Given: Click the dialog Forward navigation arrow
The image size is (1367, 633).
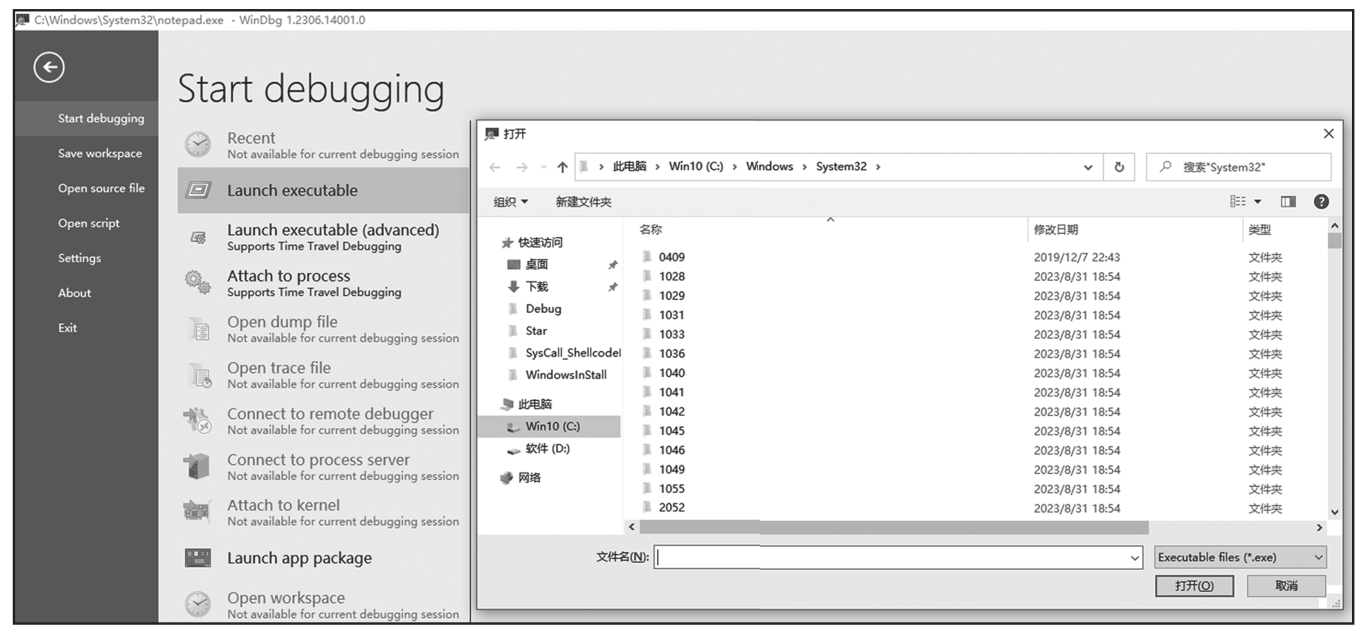Looking at the screenshot, I should point(522,167).
